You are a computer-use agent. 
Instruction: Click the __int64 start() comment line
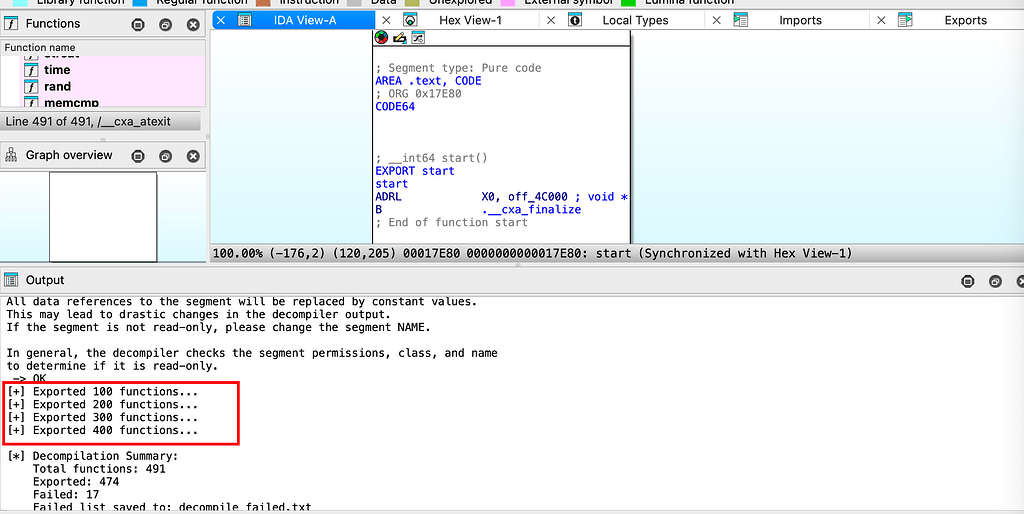point(432,158)
